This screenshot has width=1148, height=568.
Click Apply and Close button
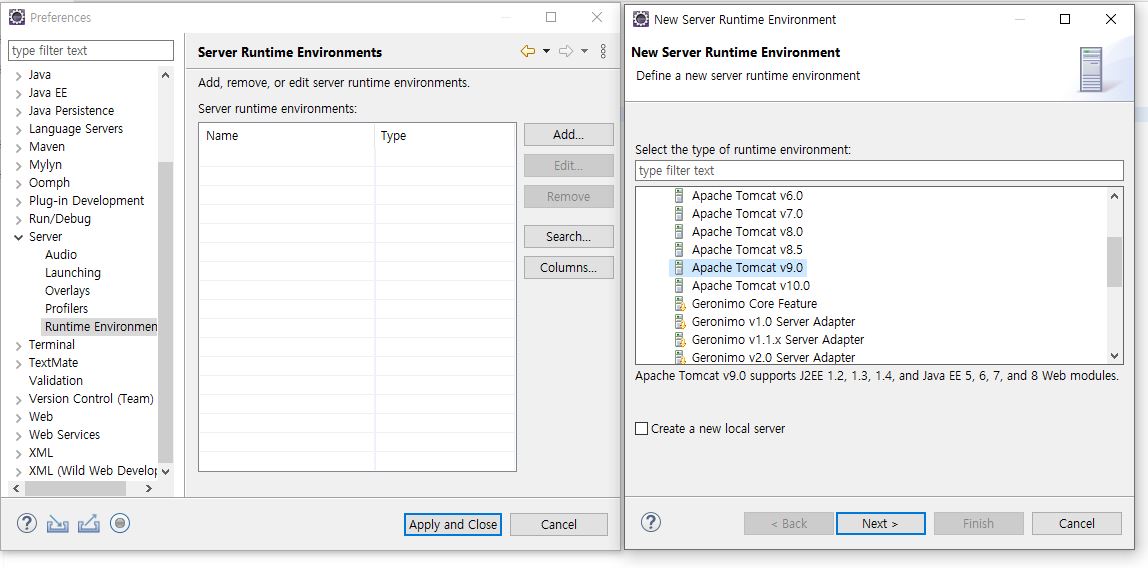(x=452, y=524)
